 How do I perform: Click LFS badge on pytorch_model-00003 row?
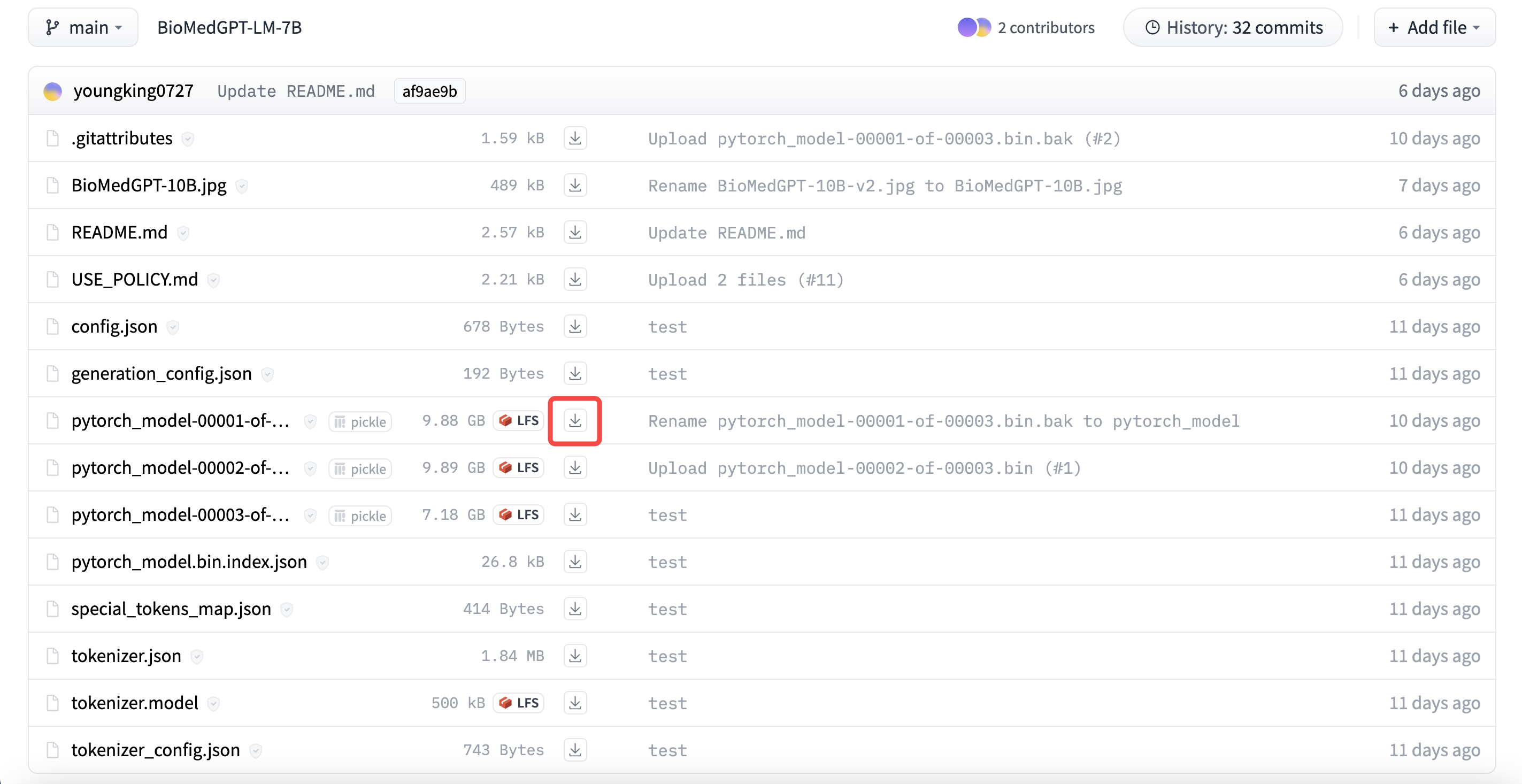click(x=519, y=514)
